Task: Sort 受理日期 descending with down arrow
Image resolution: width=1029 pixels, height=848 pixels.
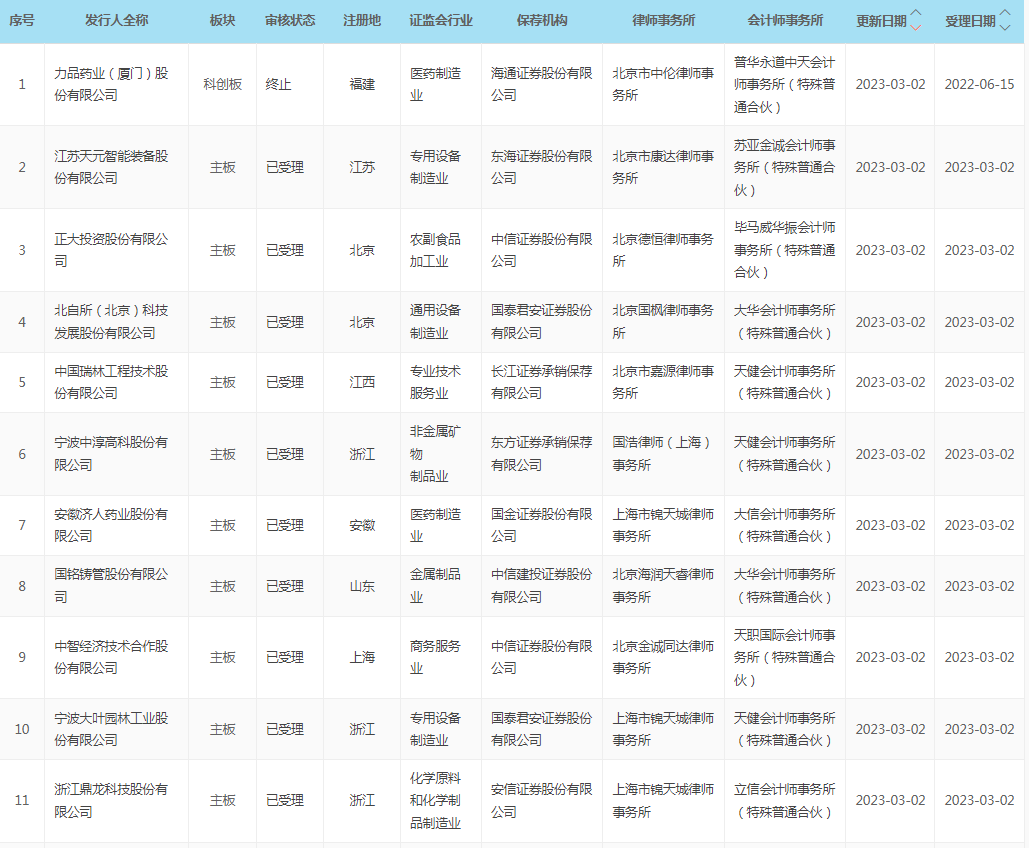Action: pyautogui.click(x=1005, y=28)
